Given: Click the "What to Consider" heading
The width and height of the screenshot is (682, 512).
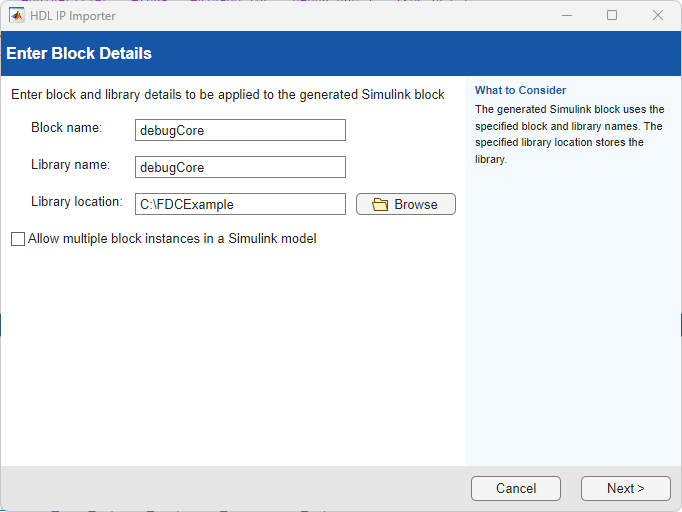Looking at the screenshot, I should coord(520,90).
